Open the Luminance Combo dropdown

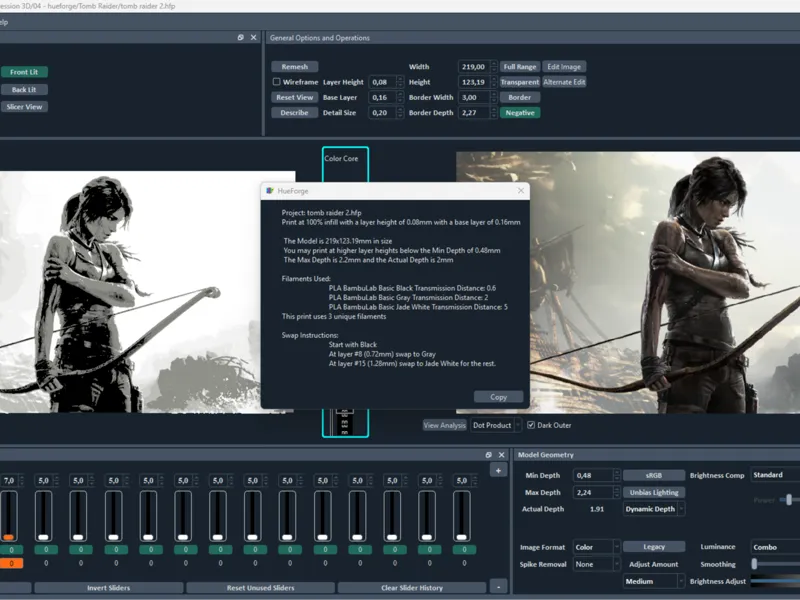775,547
